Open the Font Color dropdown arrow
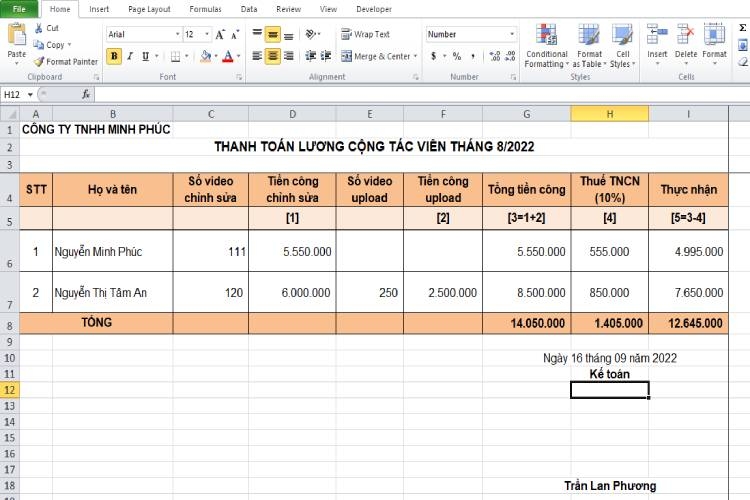 [x=238, y=56]
